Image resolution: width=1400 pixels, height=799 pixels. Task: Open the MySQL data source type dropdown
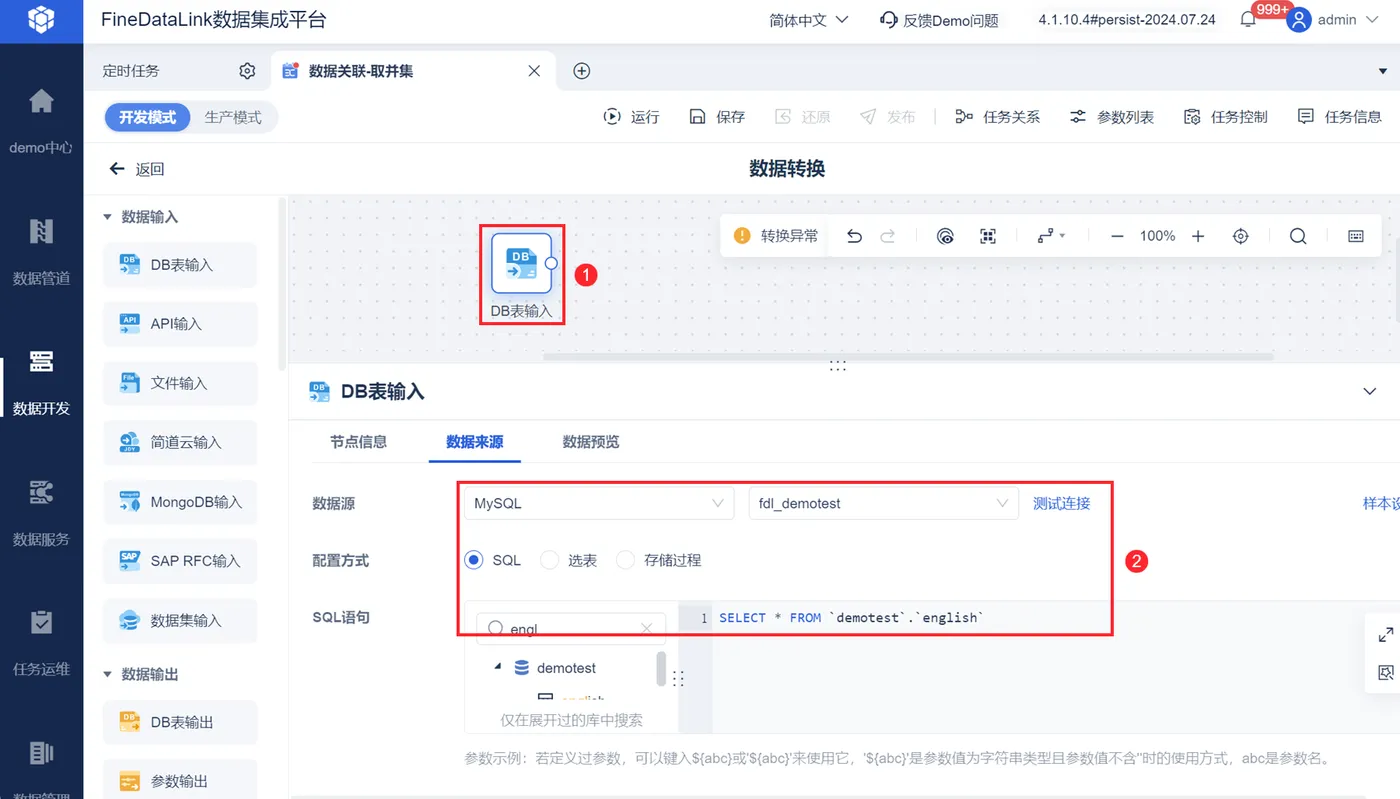pyautogui.click(x=599, y=503)
